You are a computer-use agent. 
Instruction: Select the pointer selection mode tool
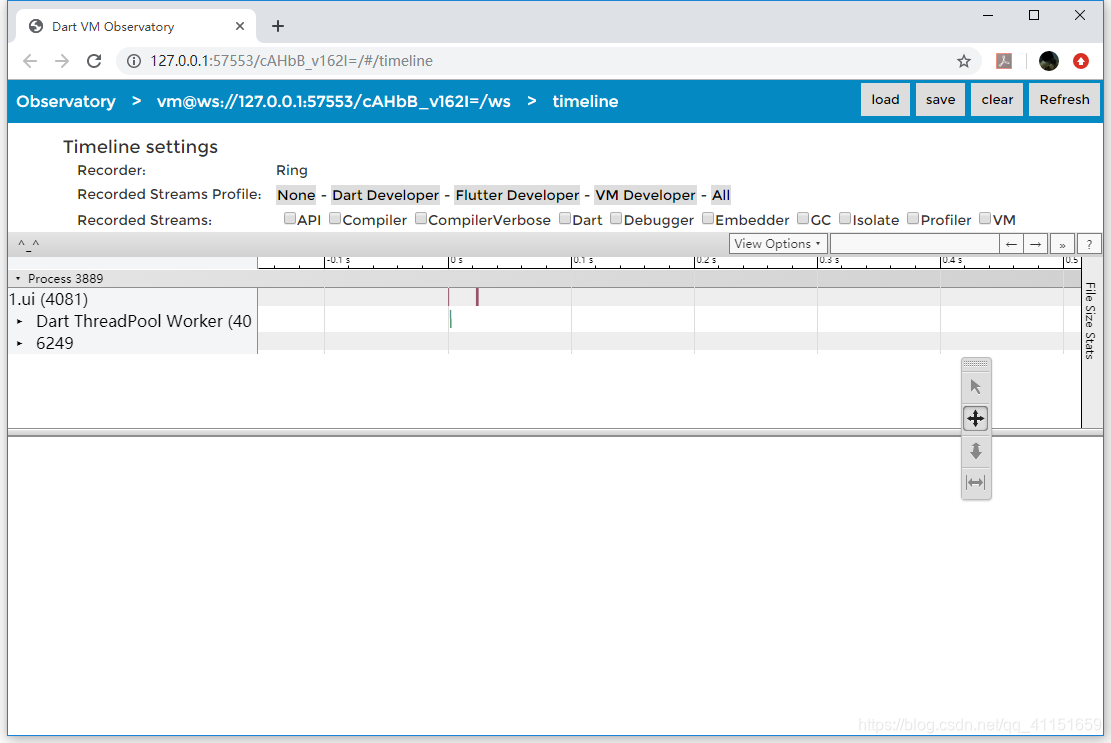pyautogui.click(x=976, y=387)
